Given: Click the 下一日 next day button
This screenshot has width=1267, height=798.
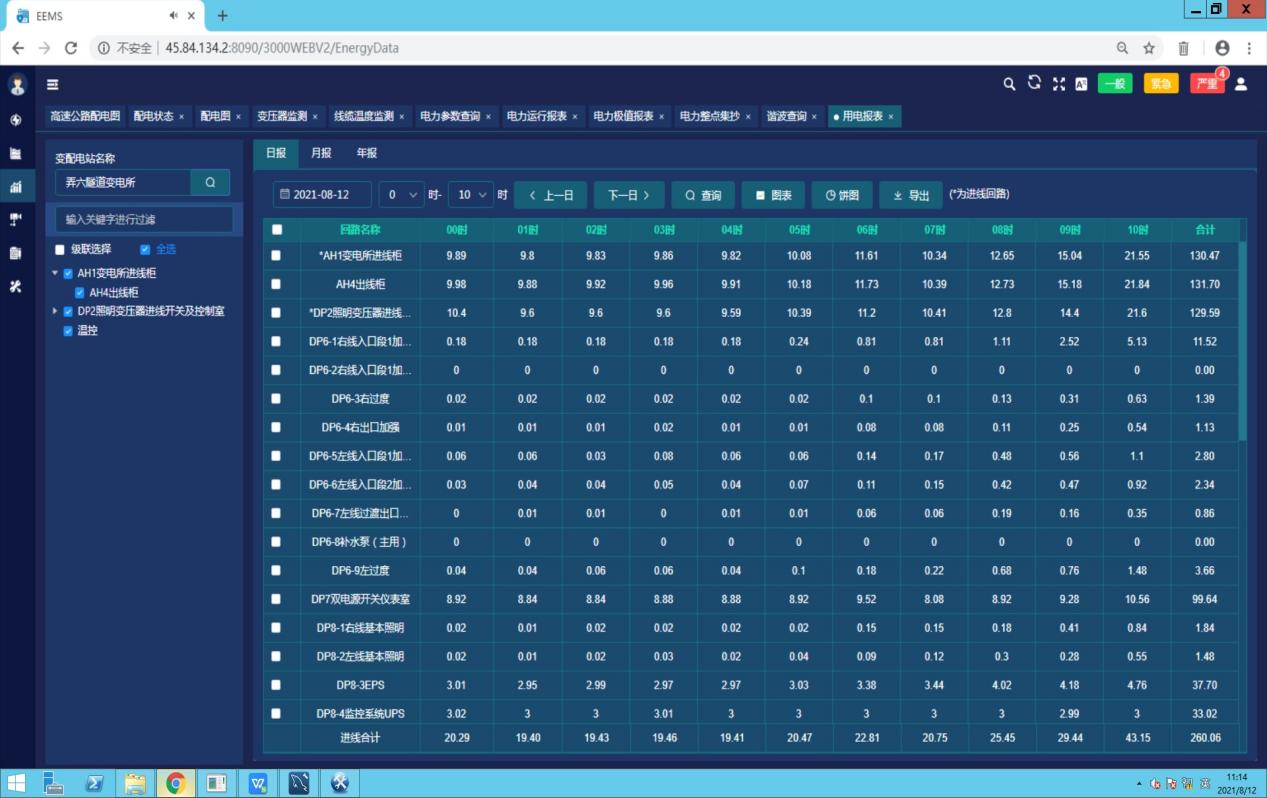Looking at the screenshot, I should 629,195.
